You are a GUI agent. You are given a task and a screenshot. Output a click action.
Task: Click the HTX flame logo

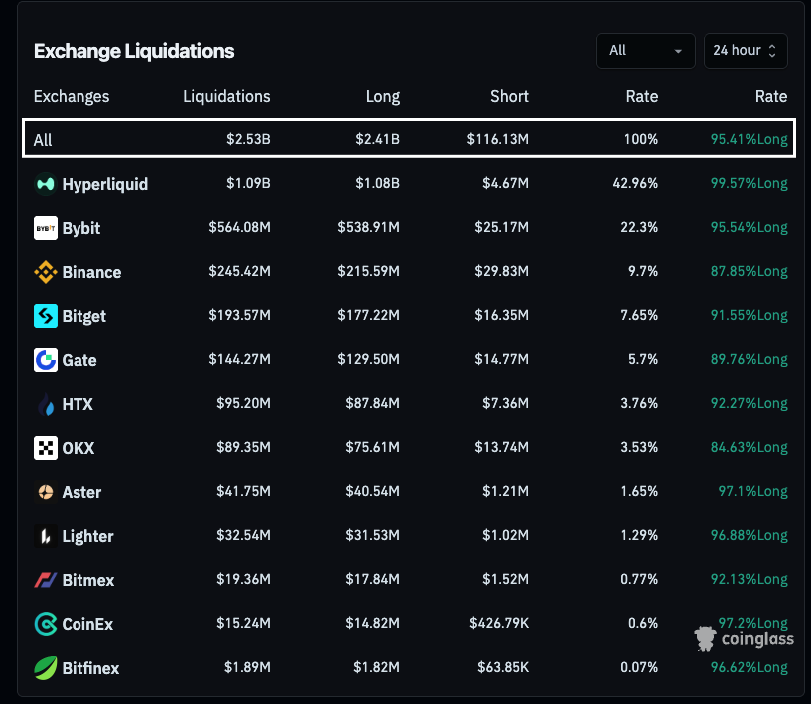pos(46,404)
